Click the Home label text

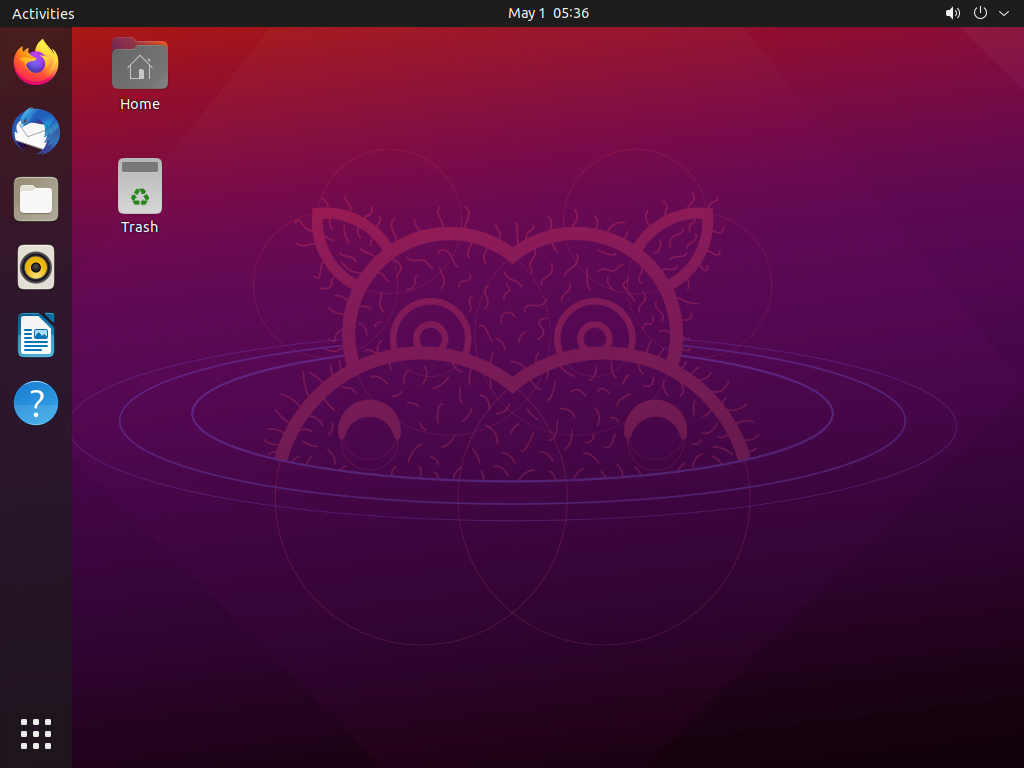(140, 104)
